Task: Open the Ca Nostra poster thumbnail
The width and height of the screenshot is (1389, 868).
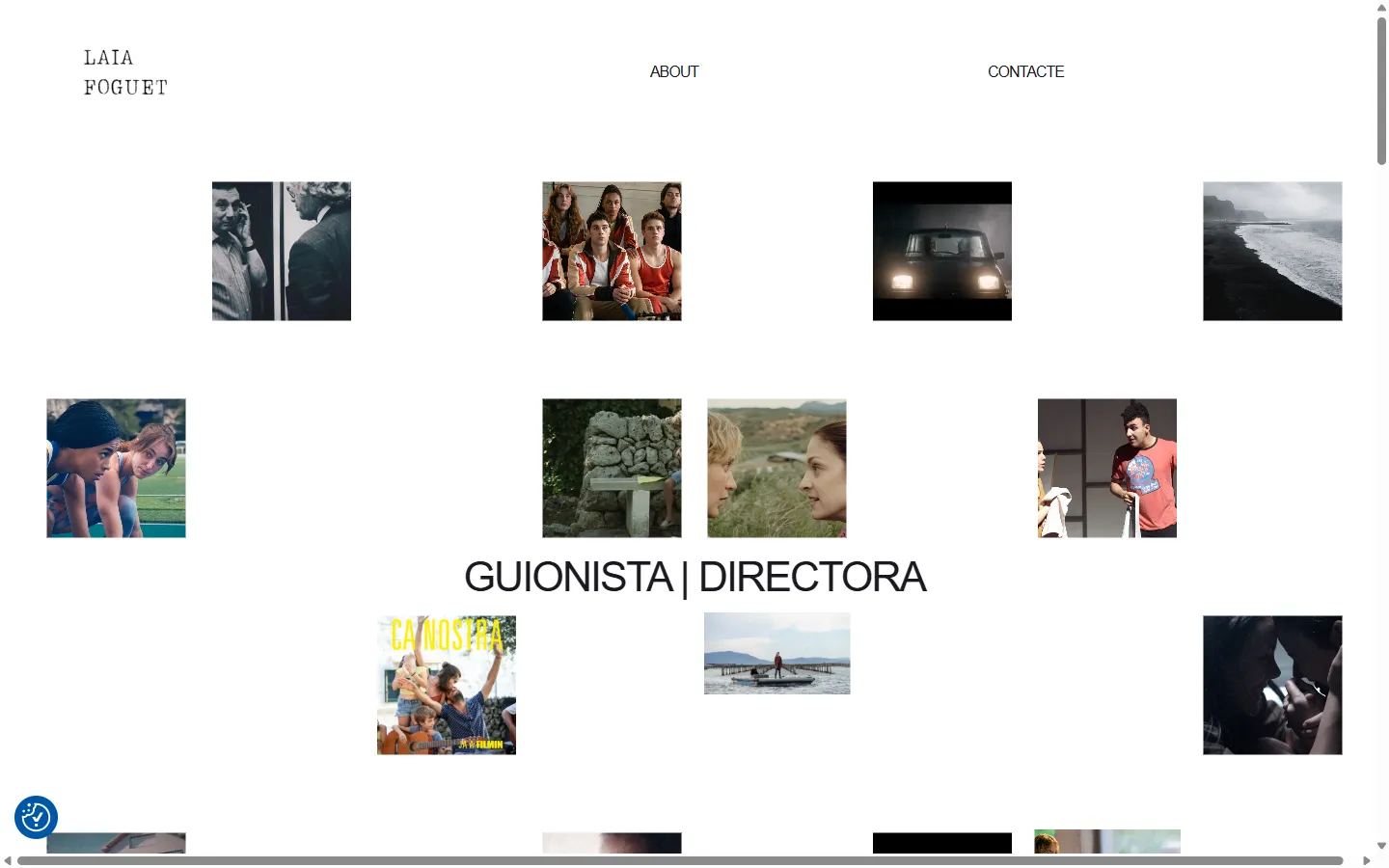Action: coord(447,685)
